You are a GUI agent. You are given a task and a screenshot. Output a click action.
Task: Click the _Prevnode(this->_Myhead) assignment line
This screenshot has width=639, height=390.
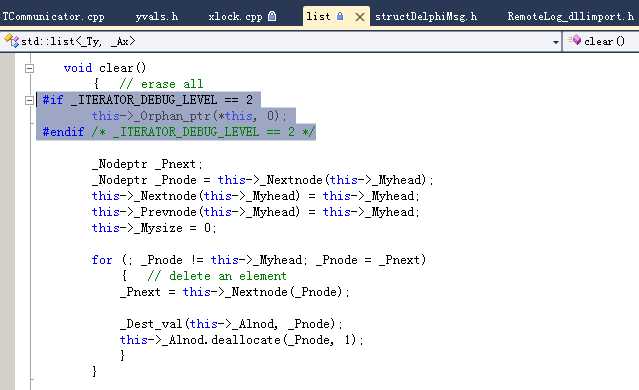tap(256, 212)
